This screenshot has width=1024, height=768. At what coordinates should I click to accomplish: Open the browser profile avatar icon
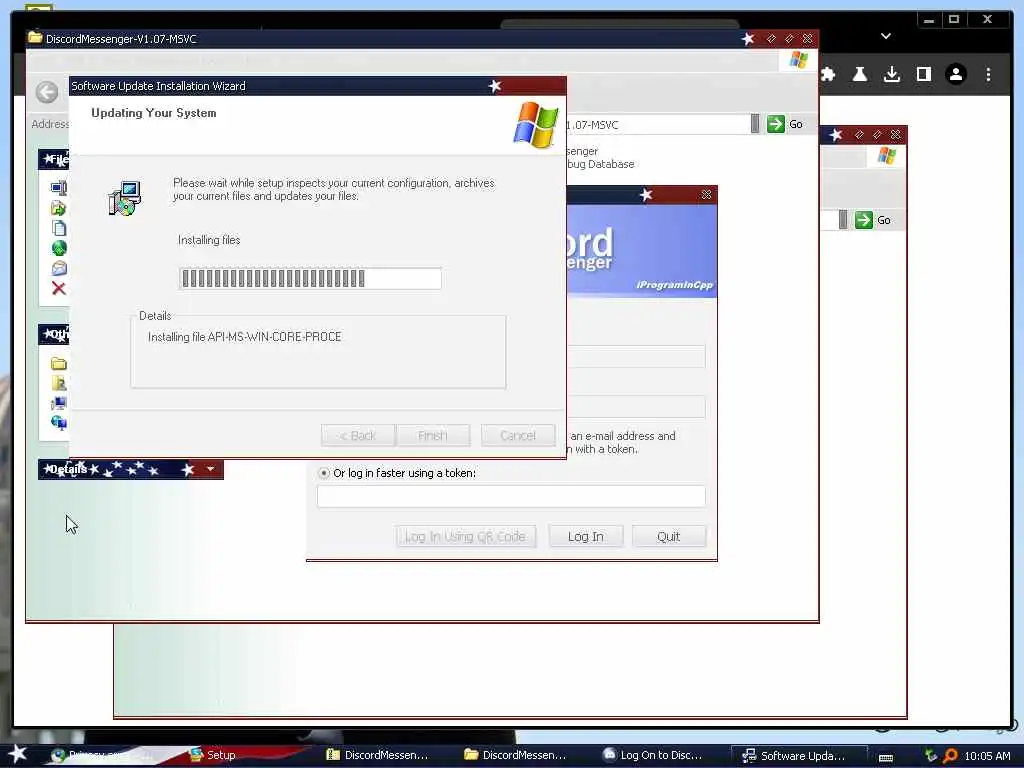tap(955, 74)
